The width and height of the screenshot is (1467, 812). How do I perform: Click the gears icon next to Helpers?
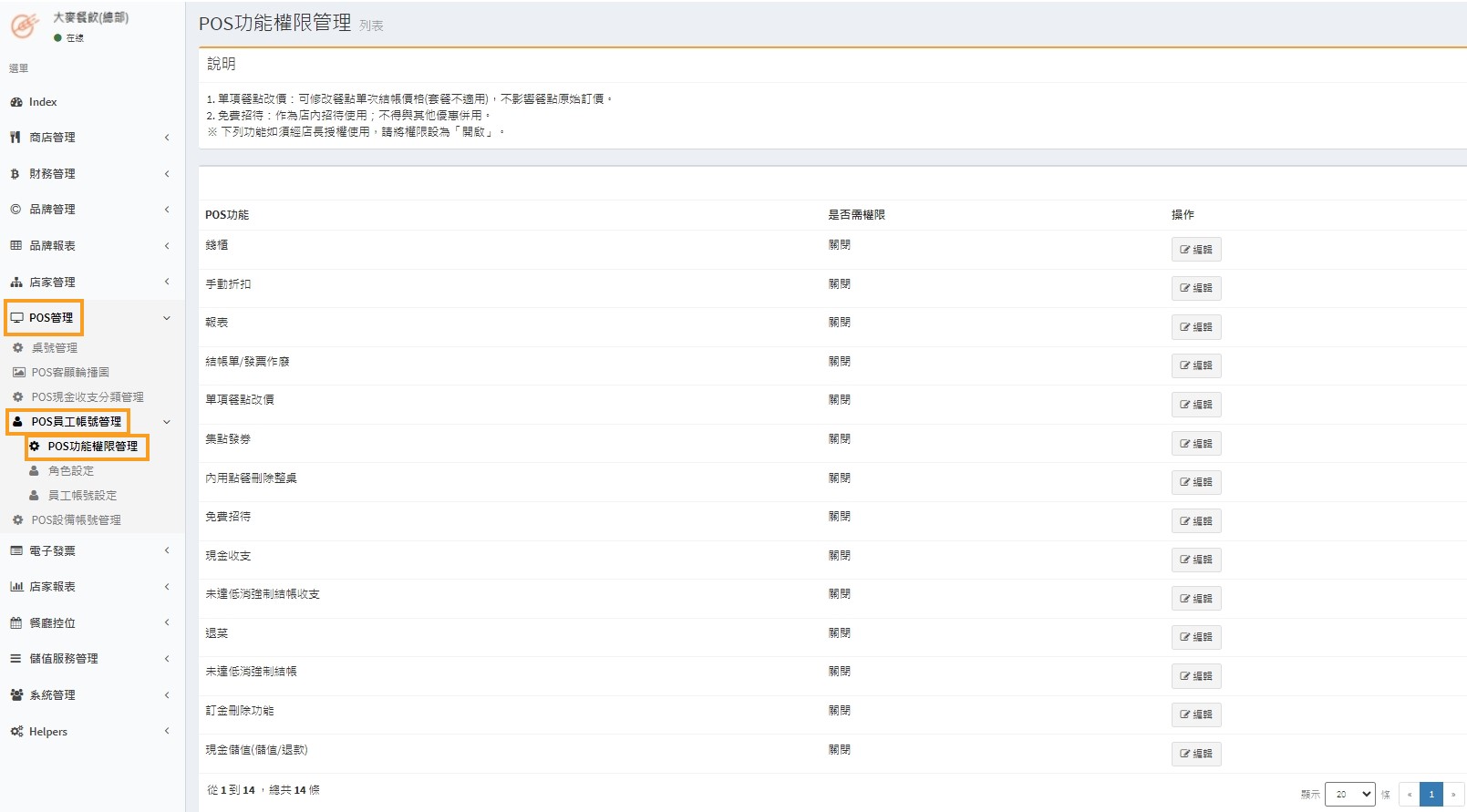pos(16,732)
